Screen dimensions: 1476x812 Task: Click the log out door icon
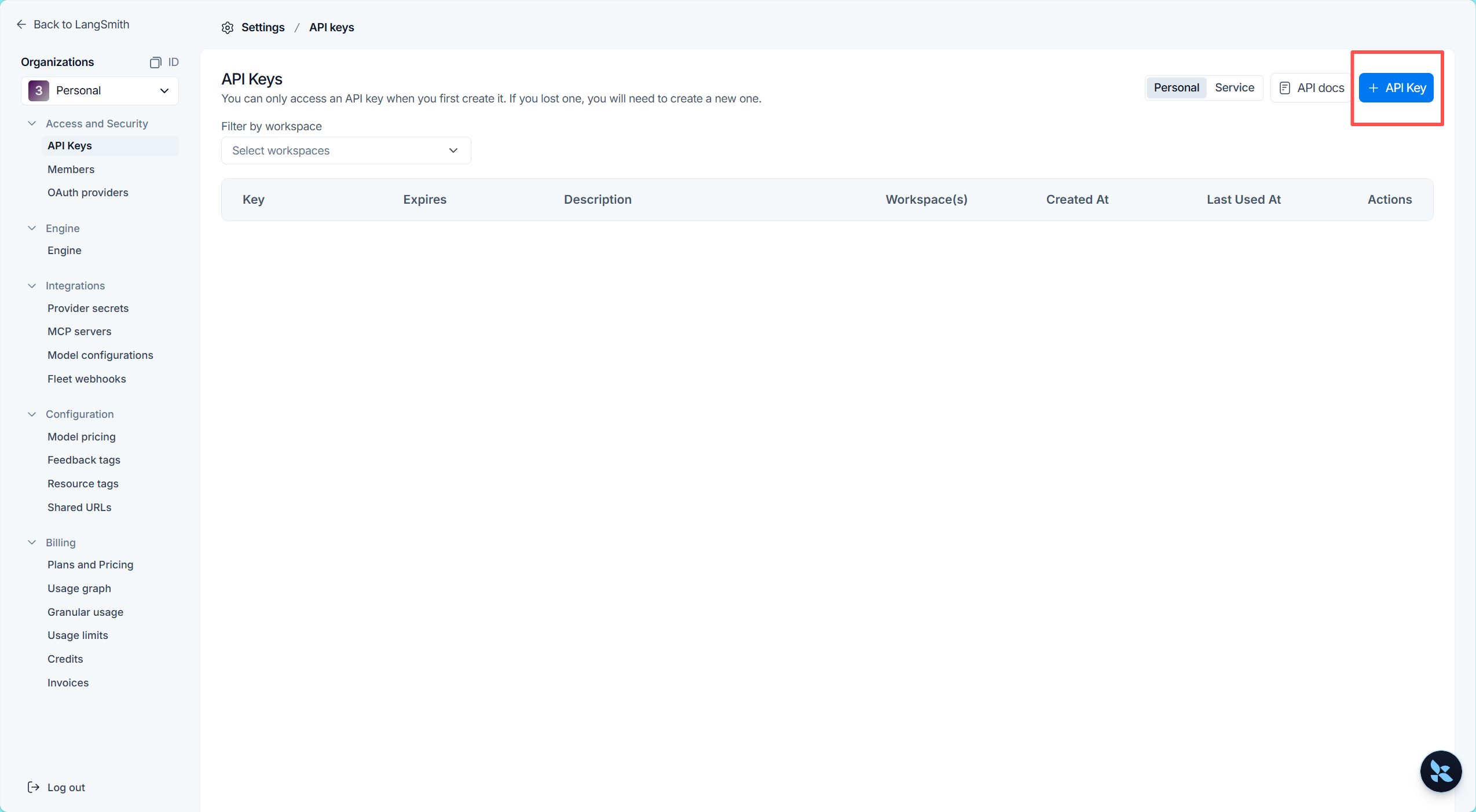(x=34, y=787)
